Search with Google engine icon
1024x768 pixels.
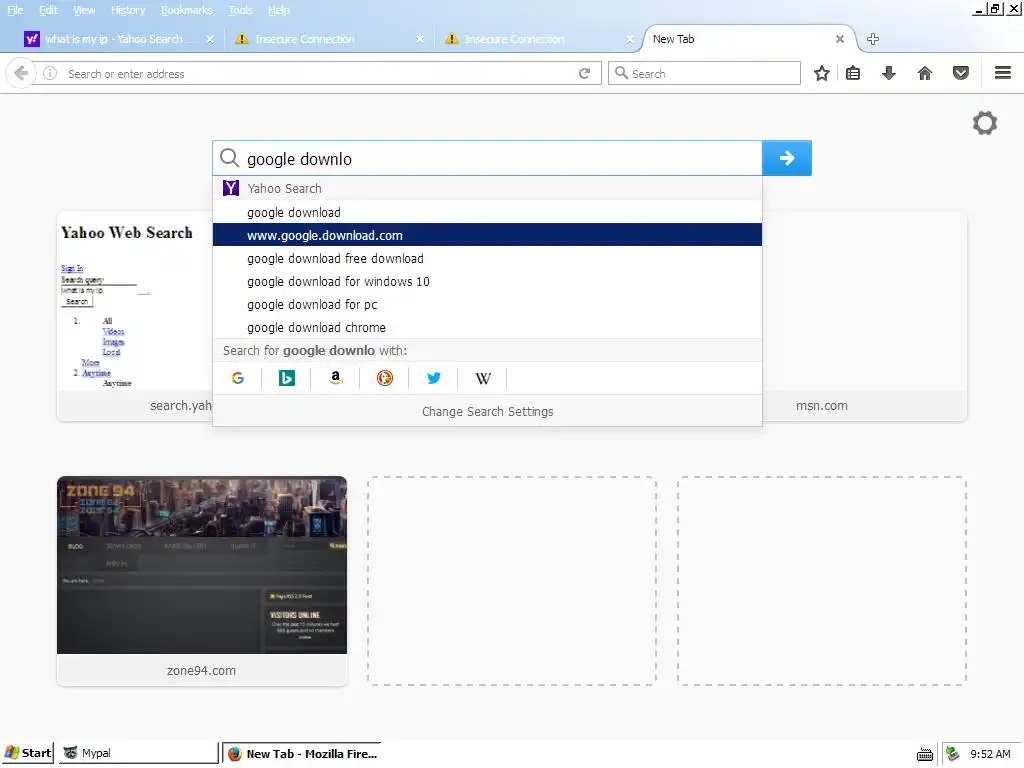[x=238, y=378]
